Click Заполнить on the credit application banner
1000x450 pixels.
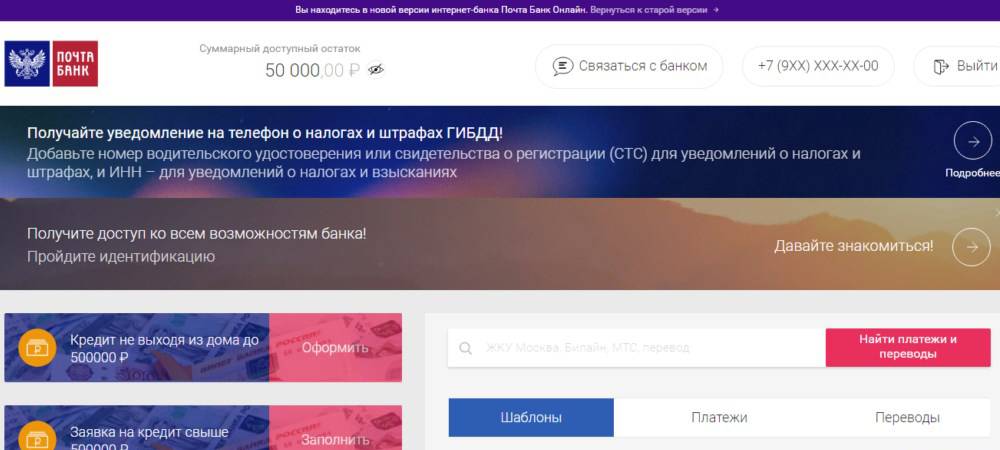(x=335, y=439)
